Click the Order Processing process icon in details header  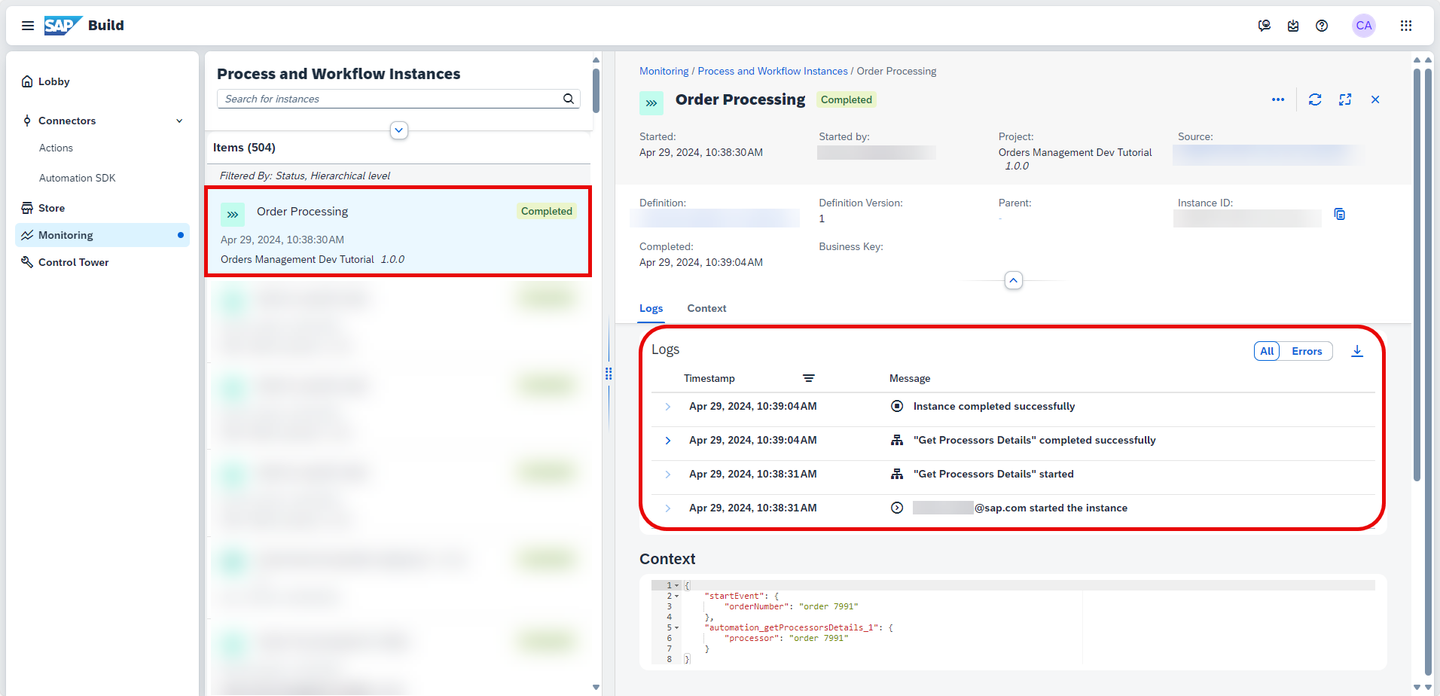(652, 102)
